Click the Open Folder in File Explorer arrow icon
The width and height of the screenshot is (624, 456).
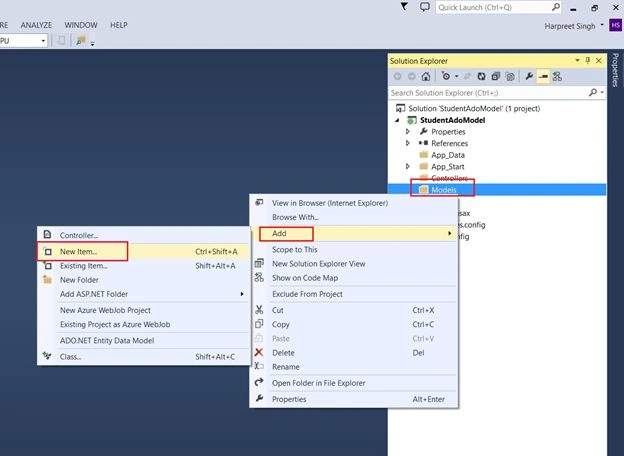pos(259,382)
